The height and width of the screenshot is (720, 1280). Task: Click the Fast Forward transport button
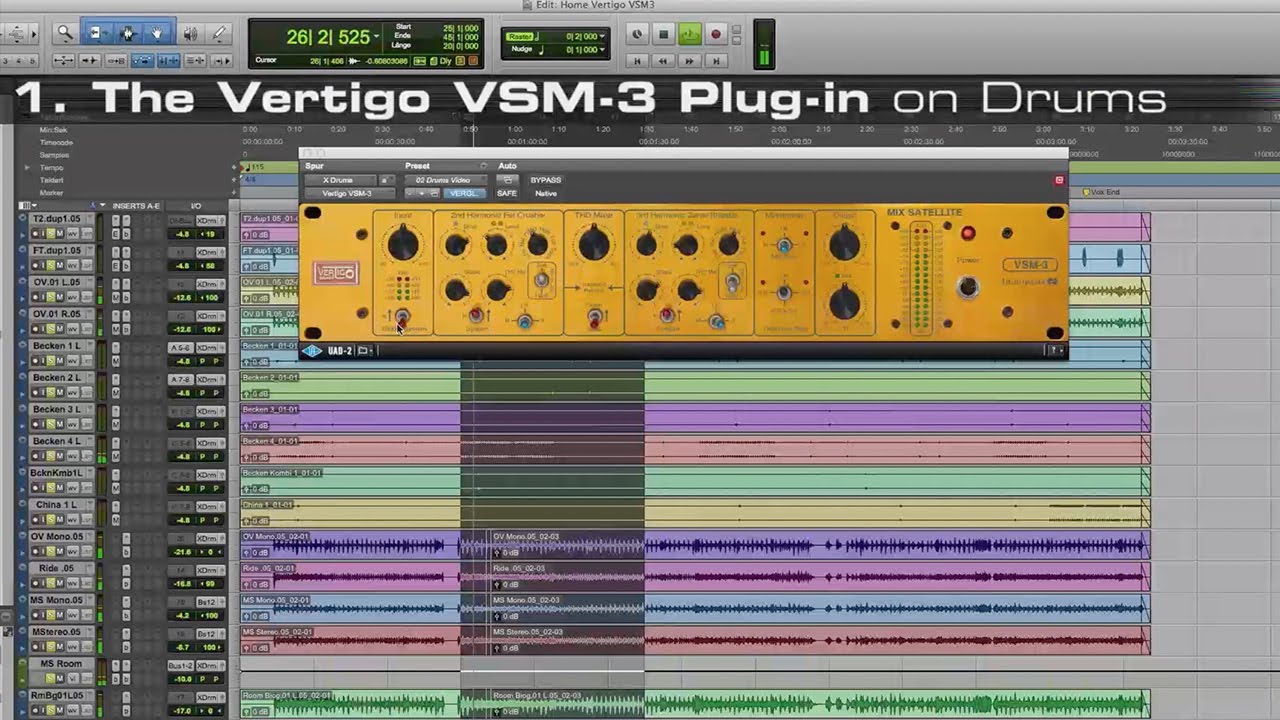pyautogui.click(x=689, y=61)
